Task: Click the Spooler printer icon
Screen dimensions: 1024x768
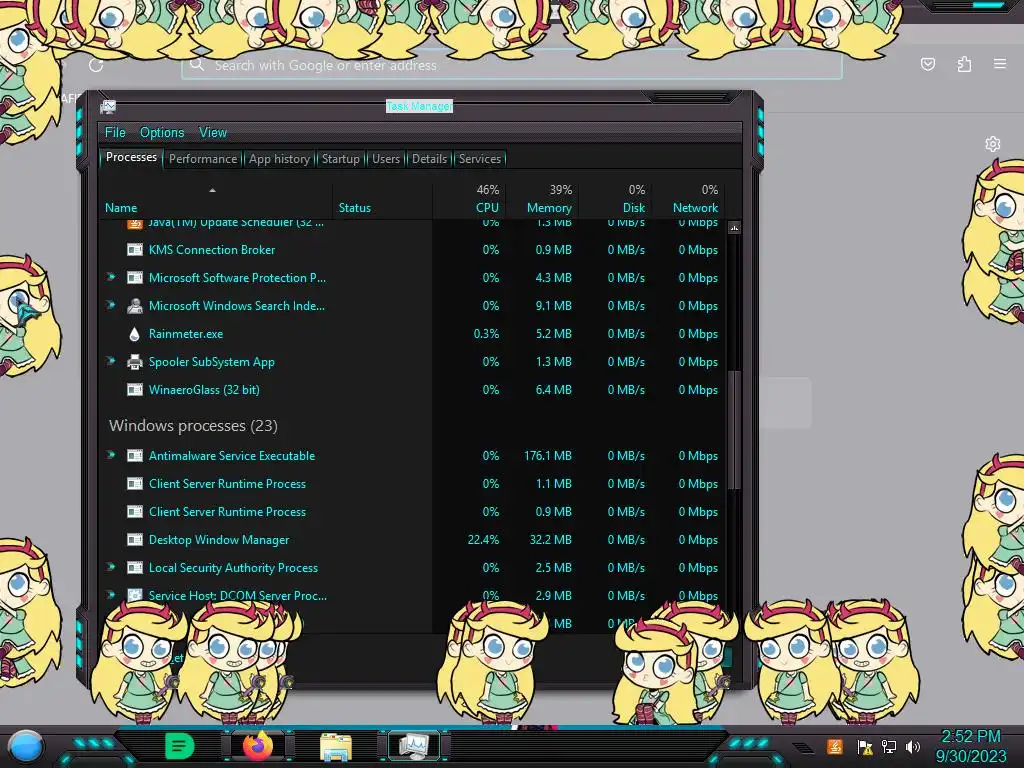Action: tap(135, 362)
